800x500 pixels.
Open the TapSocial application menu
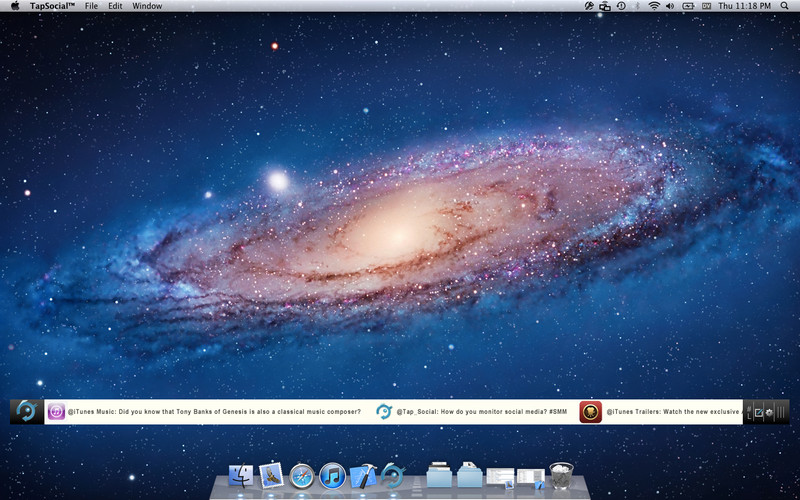click(52, 6)
